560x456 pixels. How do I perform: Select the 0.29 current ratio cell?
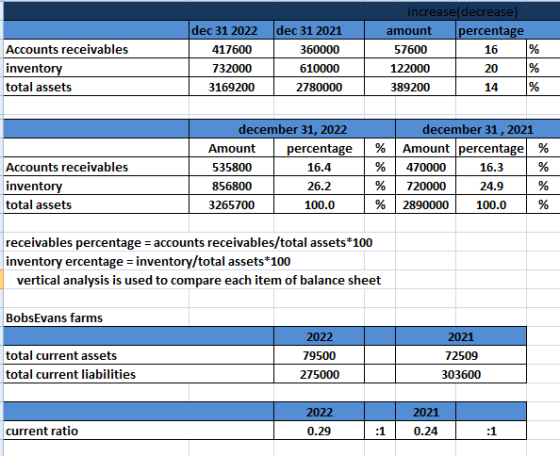pyautogui.click(x=319, y=431)
